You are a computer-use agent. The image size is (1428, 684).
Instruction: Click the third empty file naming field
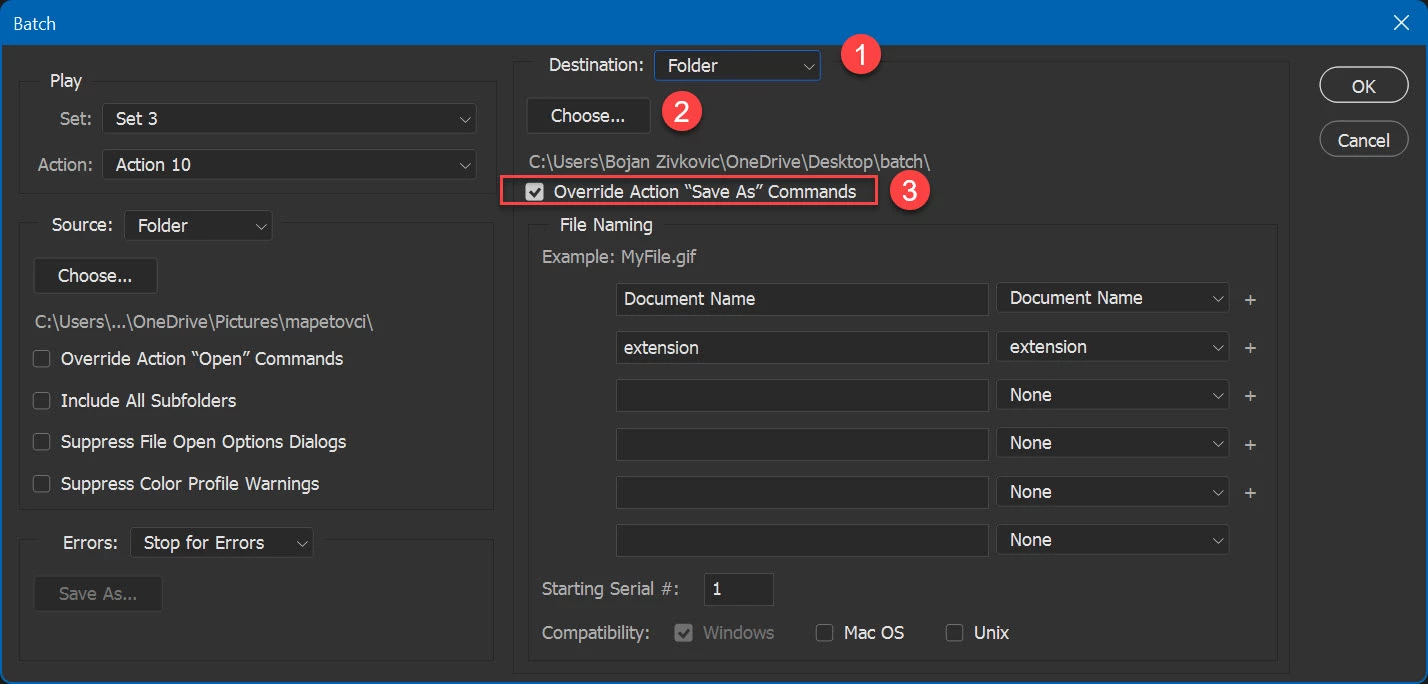point(802,395)
